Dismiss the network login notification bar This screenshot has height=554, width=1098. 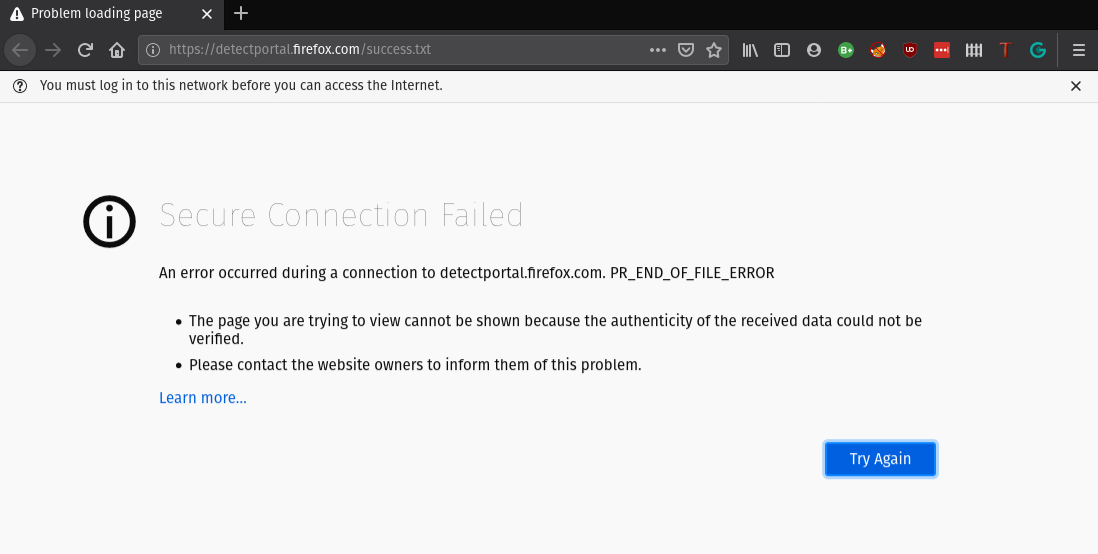click(x=1076, y=86)
